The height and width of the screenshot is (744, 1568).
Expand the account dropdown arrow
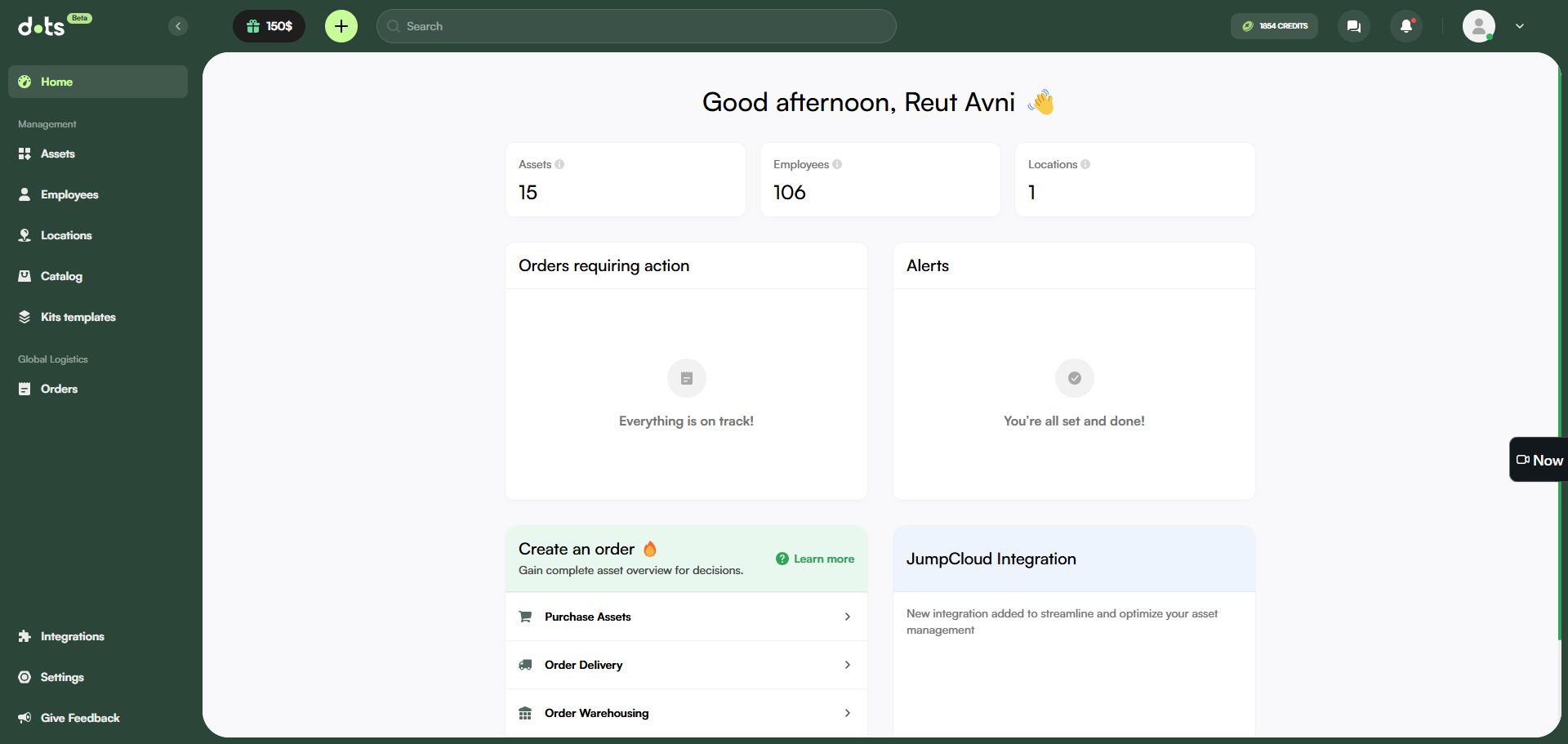[1520, 26]
